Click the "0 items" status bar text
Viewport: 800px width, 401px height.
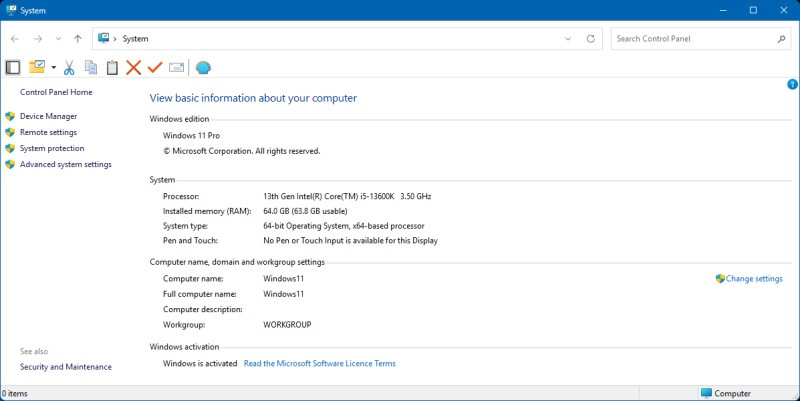pos(15,393)
